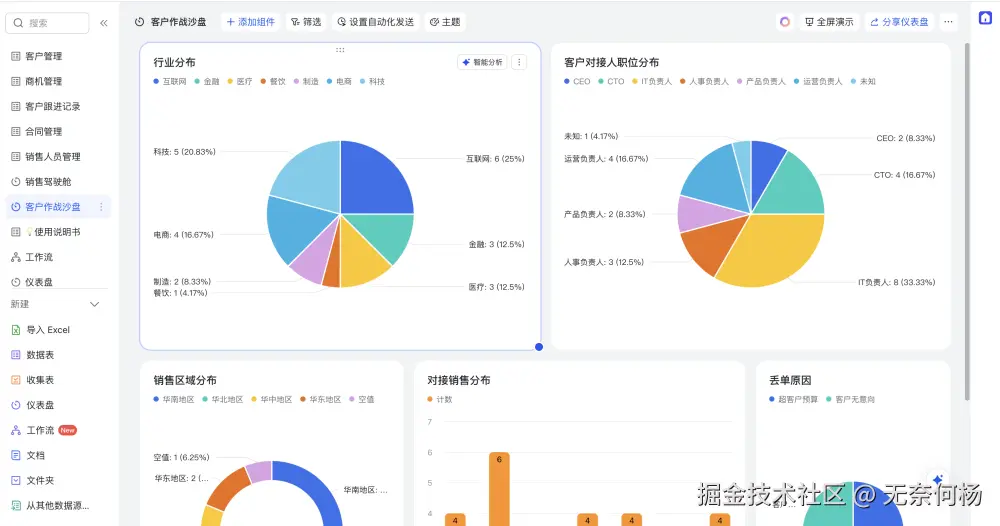Toggle 医疗 legend in 行业分布
This screenshot has width=1000, height=526.
pos(240,82)
